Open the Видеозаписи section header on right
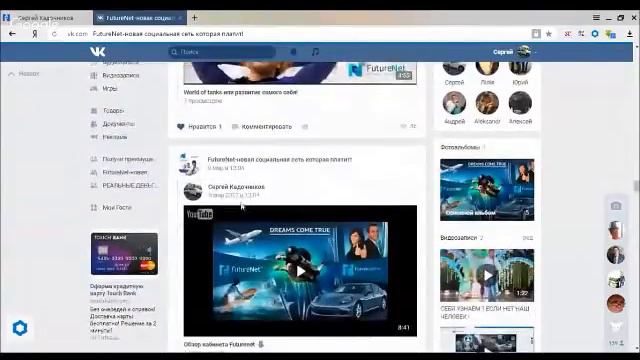640x360 pixels. pos(458,238)
